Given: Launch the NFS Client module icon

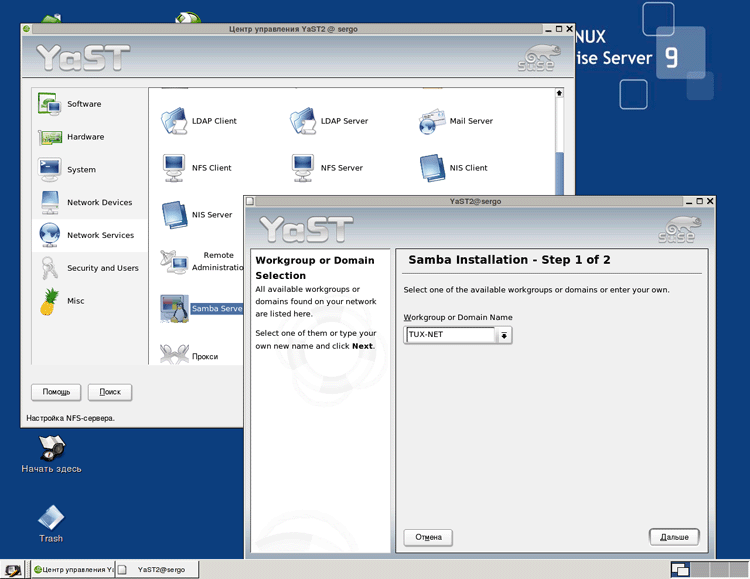Looking at the screenshot, I should pyautogui.click(x=174, y=168).
